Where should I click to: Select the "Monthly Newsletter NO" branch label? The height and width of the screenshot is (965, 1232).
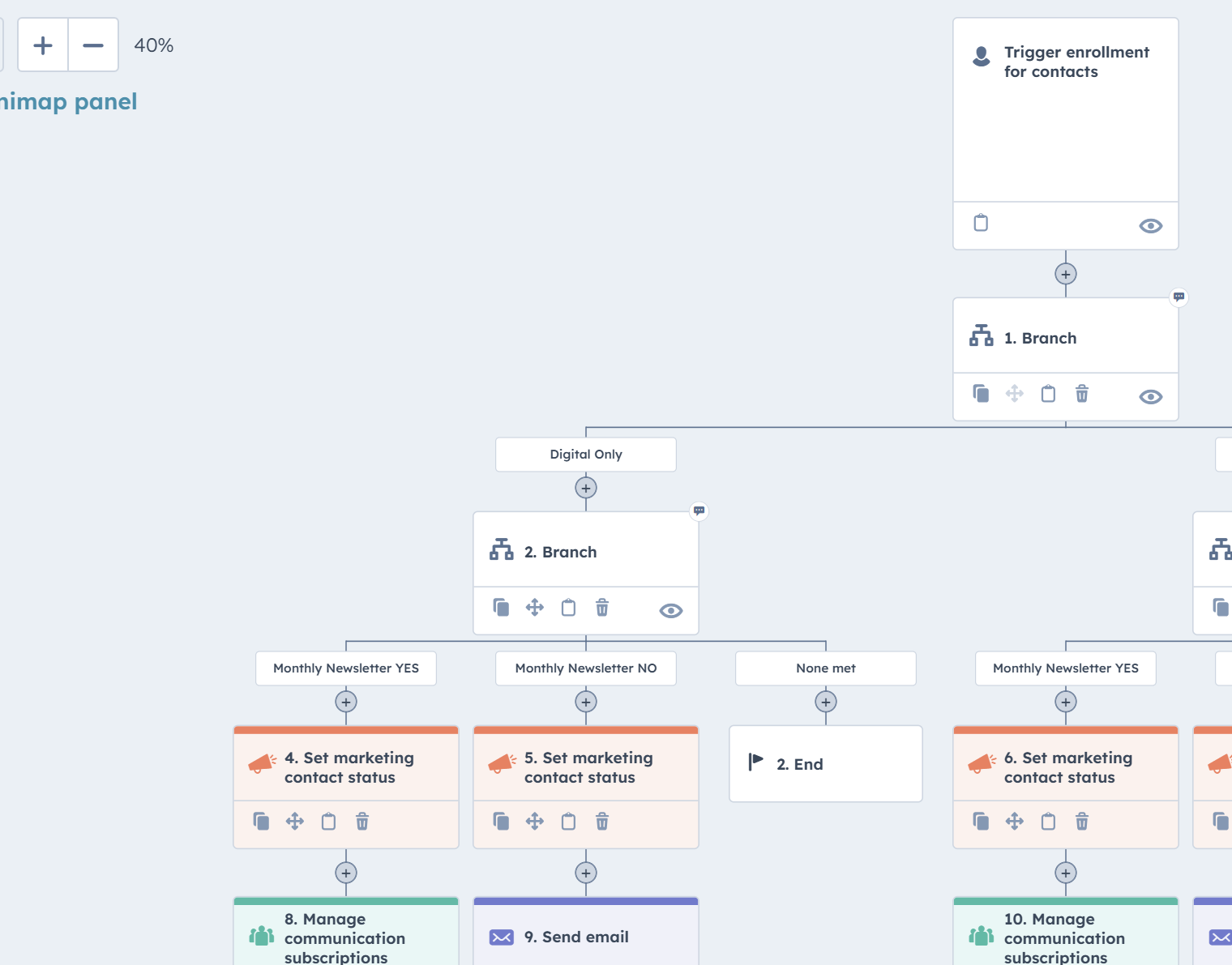click(585, 668)
